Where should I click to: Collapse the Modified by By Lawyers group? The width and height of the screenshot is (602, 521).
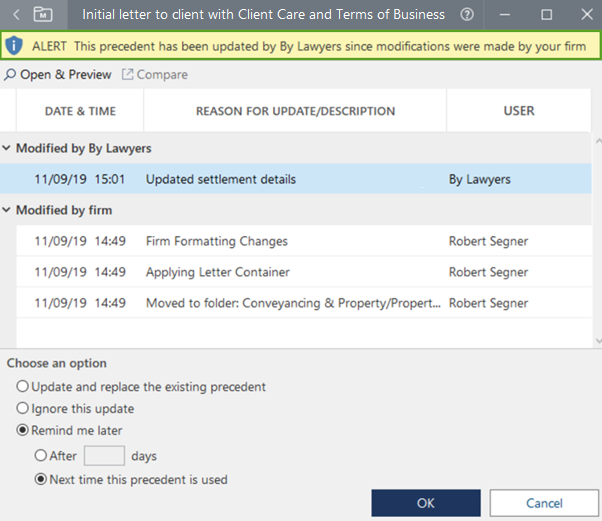(7, 148)
